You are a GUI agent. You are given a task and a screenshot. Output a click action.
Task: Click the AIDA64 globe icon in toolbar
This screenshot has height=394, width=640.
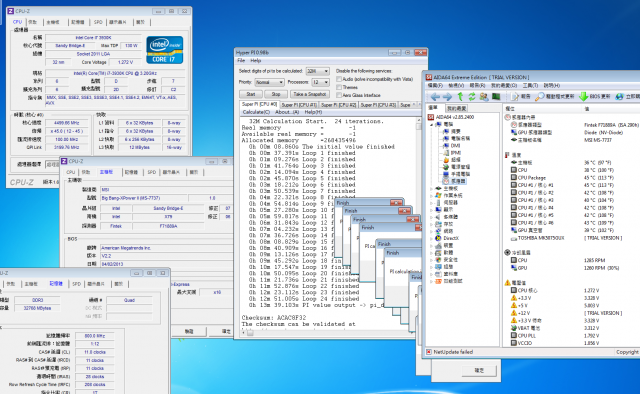click(x=619, y=97)
